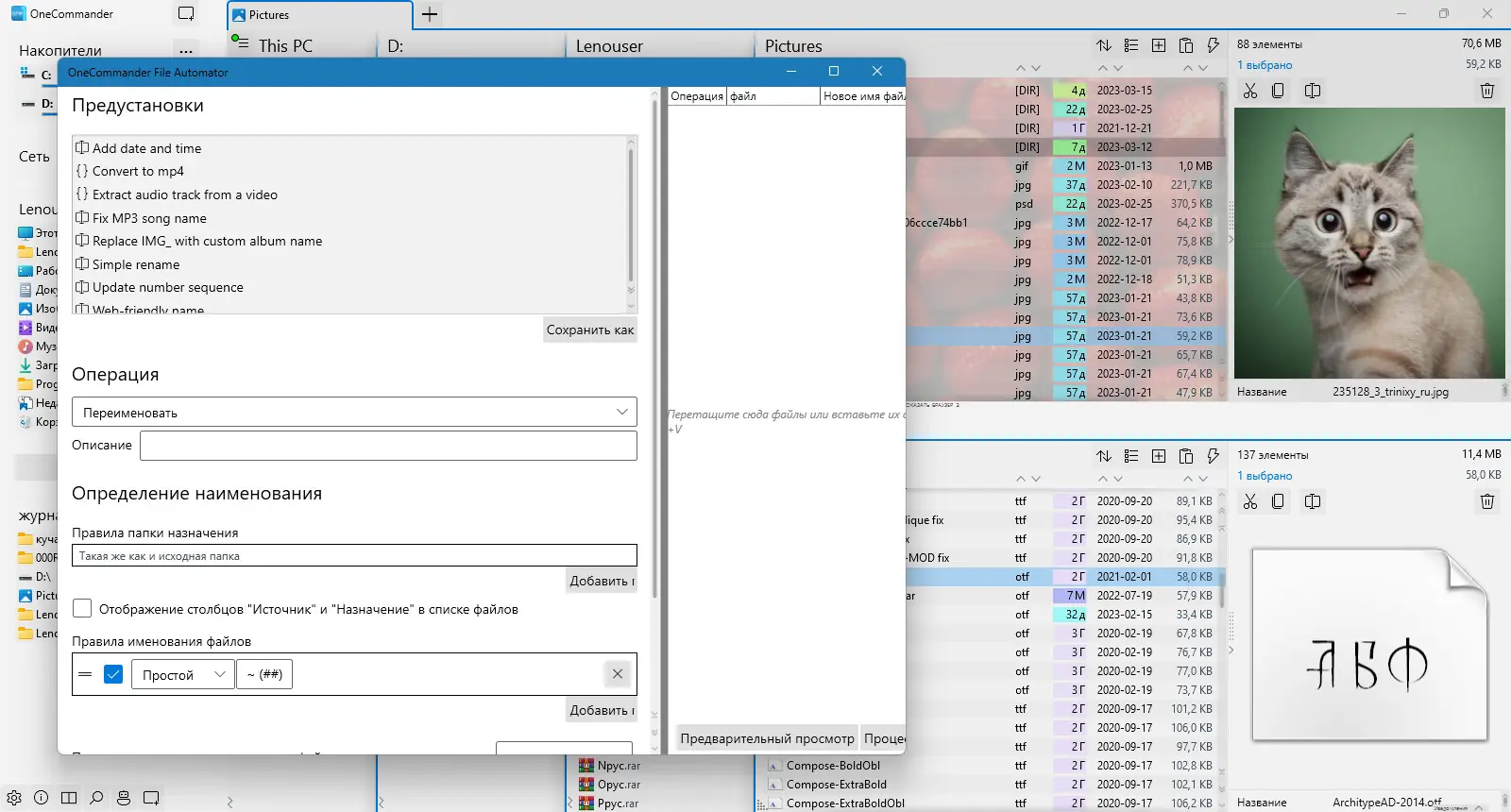Screen dimensions: 1511x812
Task: Select Lenouser path column header
Action: tap(609, 45)
